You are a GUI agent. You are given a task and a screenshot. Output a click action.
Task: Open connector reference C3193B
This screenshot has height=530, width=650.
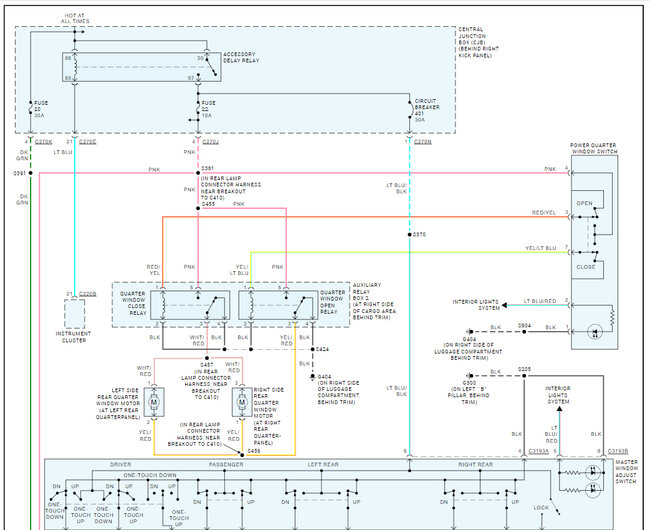click(618, 451)
